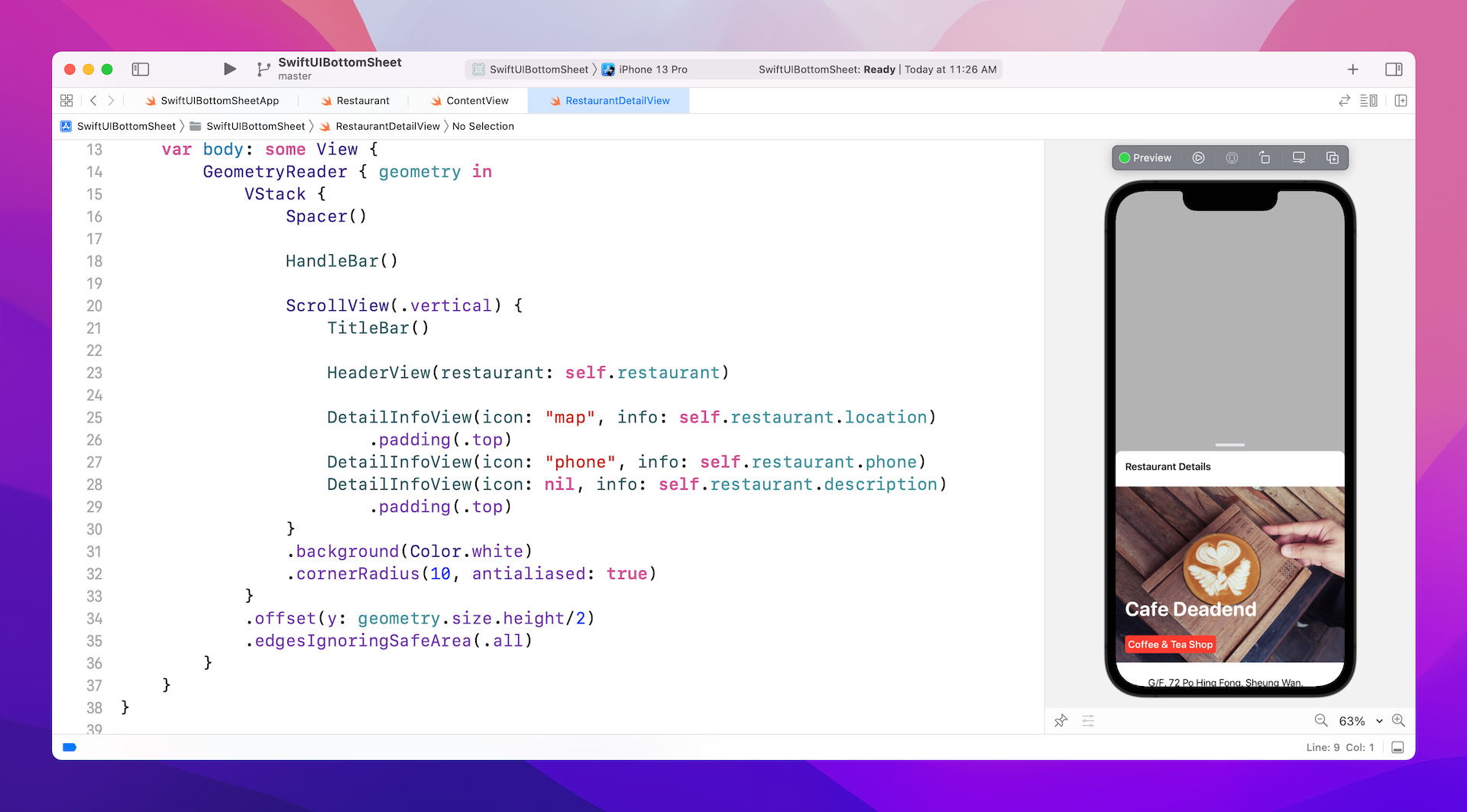This screenshot has height=812, width=1467.
Task: Open the source control branch icon
Action: click(x=263, y=70)
